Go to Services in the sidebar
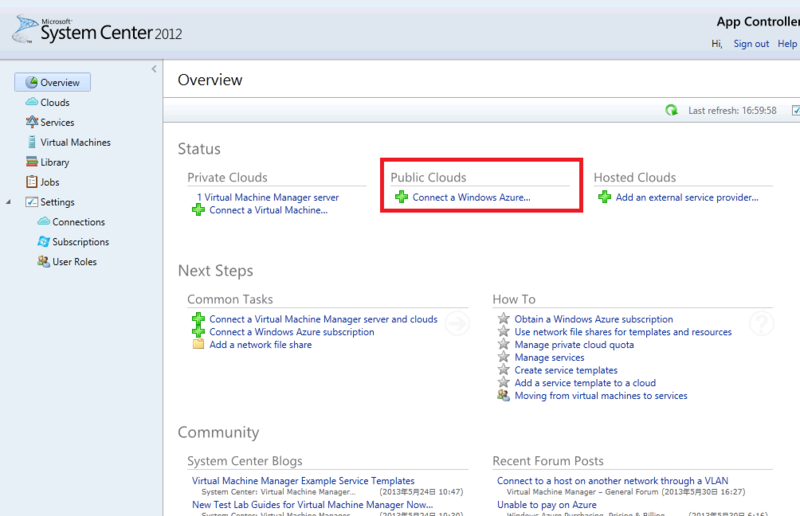Image resolution: width=800 pixels, height=516 pixels. click(57, 122)
